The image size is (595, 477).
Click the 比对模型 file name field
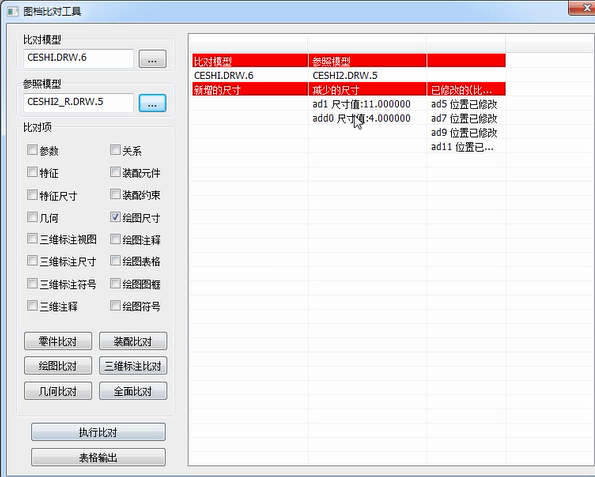[79, 58]
